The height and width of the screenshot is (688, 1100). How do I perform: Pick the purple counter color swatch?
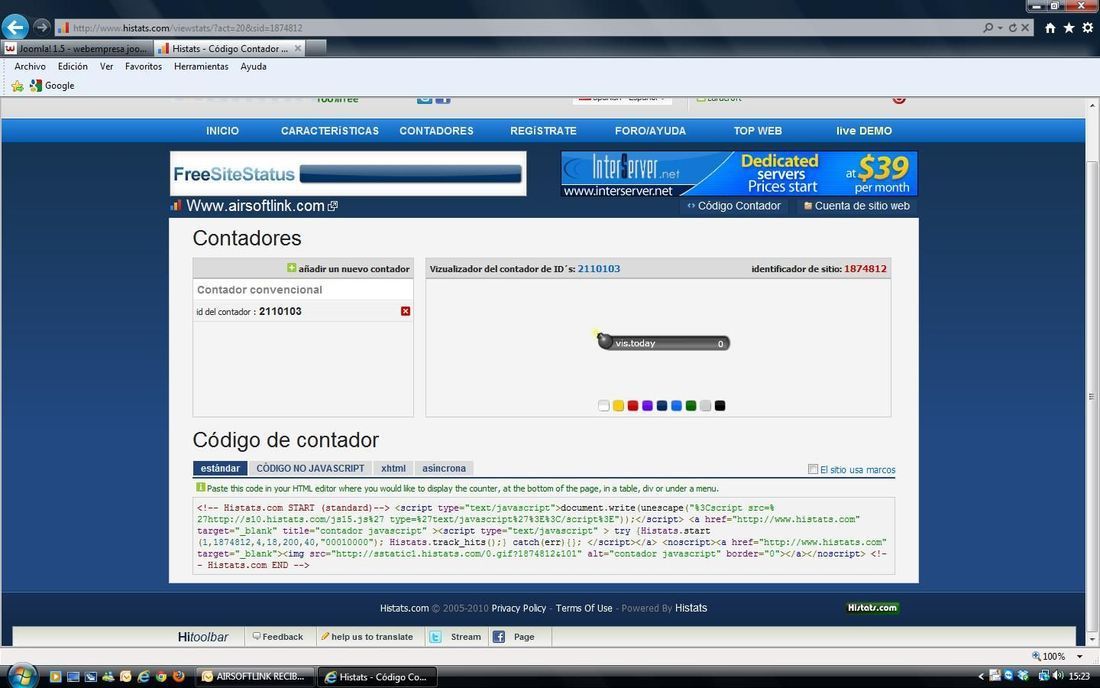(648, 405)
